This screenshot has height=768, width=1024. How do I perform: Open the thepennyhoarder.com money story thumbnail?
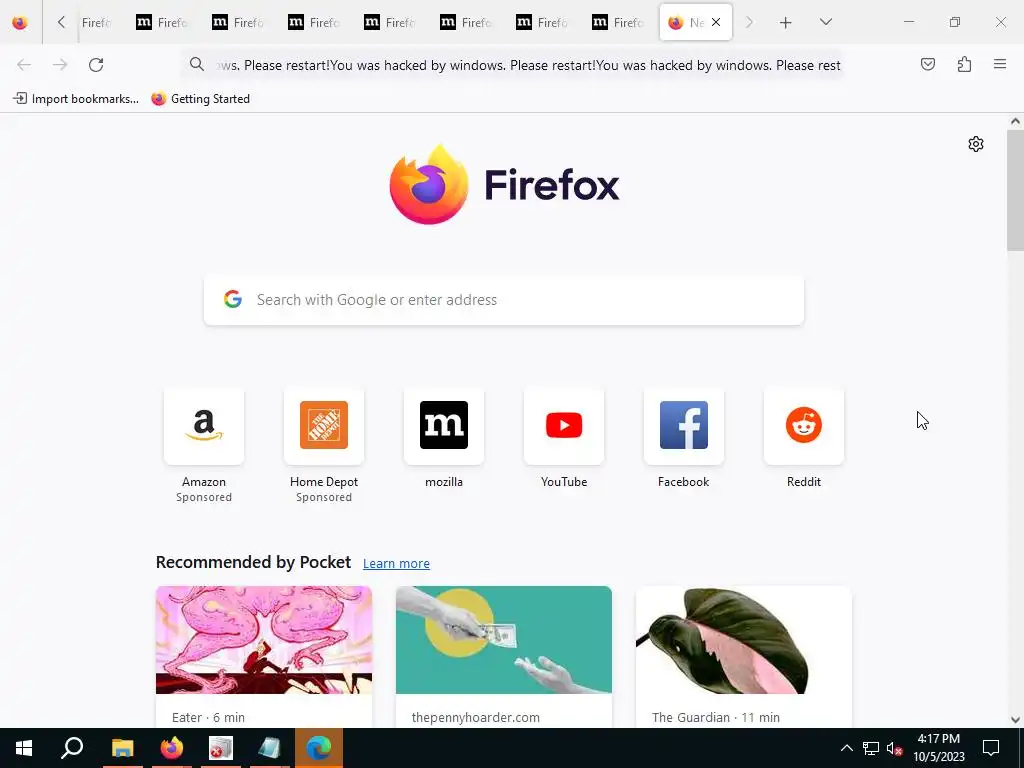(x=504, y=640)
